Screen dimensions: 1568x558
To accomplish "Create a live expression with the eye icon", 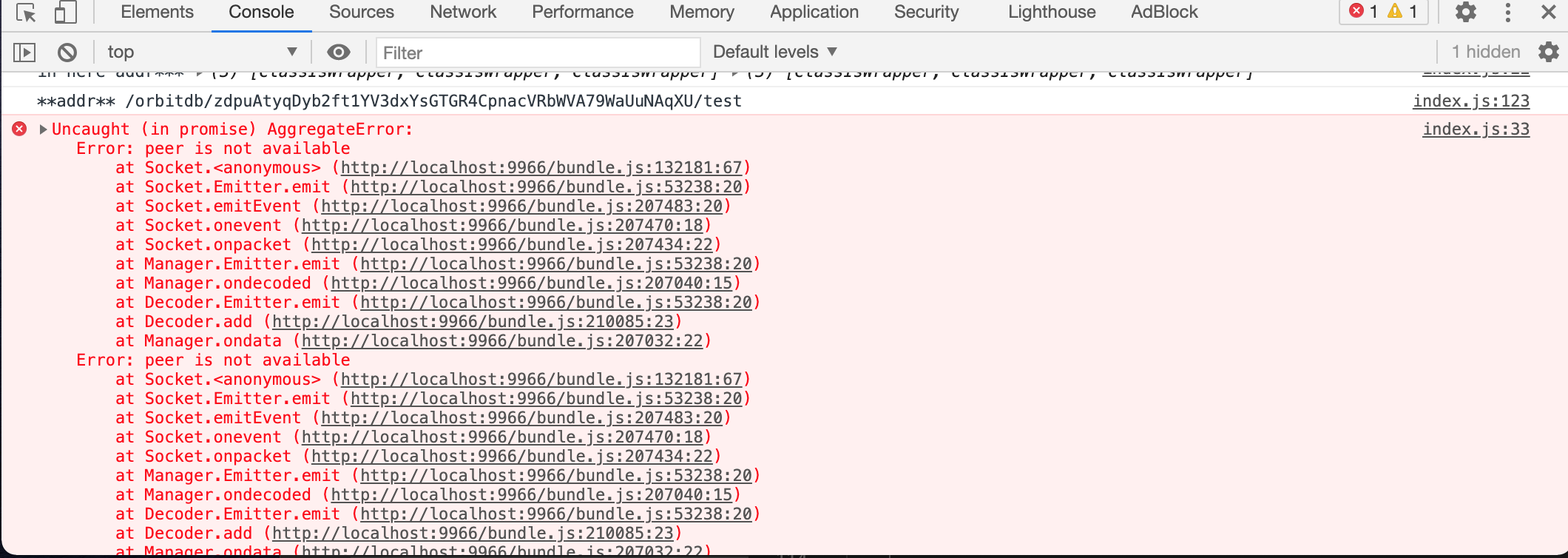I will click(339, 51).
